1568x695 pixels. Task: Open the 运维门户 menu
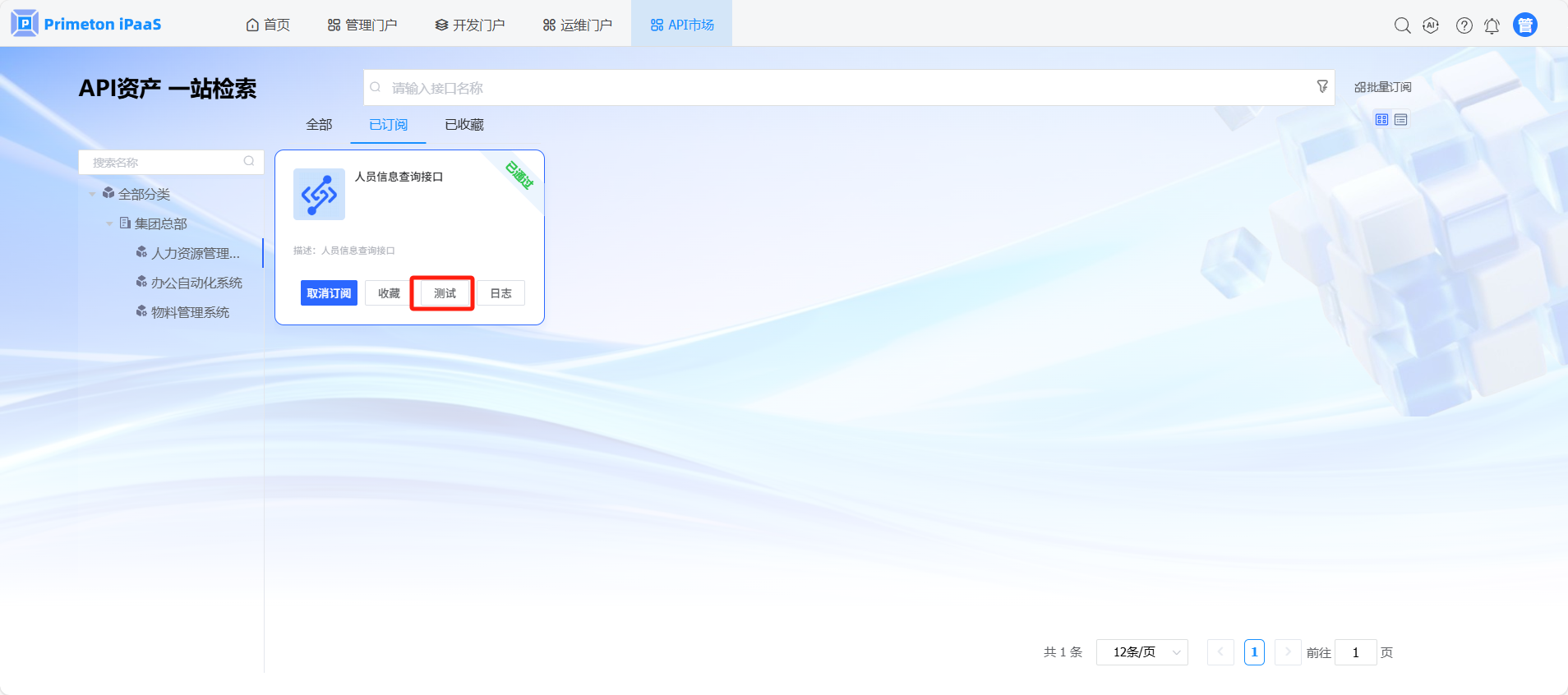[x=578, y=25]
